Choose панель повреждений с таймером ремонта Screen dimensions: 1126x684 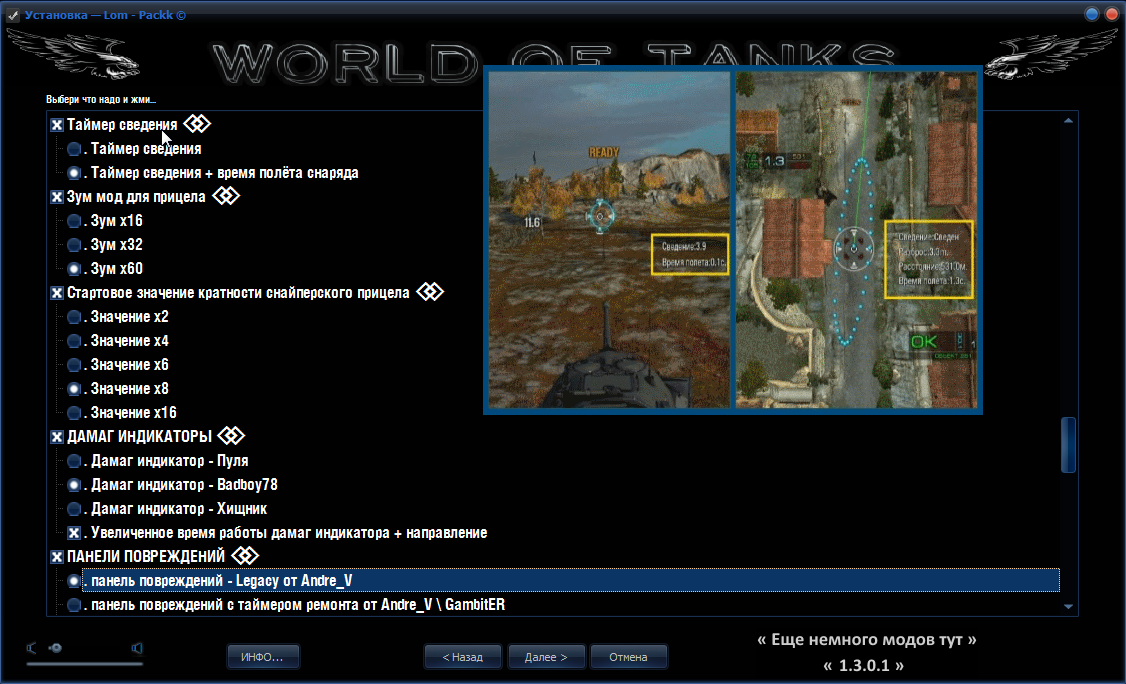73,605
